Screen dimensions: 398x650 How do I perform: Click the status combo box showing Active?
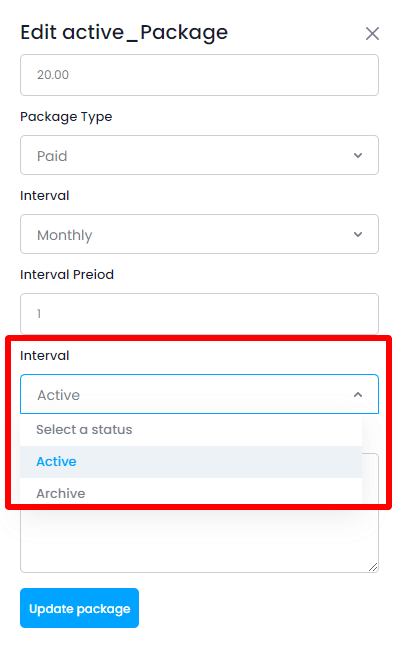[x=199, y=394]
